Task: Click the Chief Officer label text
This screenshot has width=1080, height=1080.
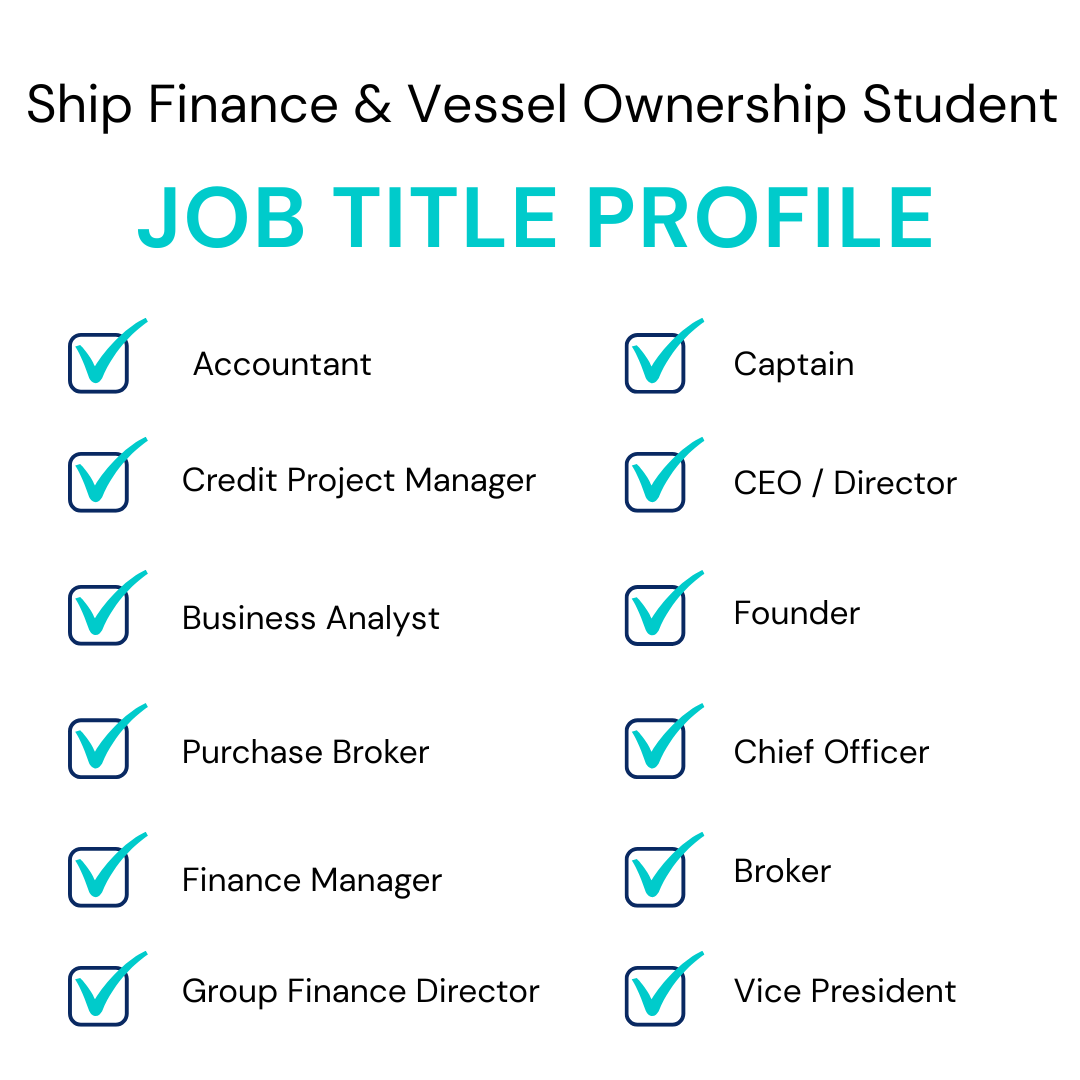Action: (831, 752)
